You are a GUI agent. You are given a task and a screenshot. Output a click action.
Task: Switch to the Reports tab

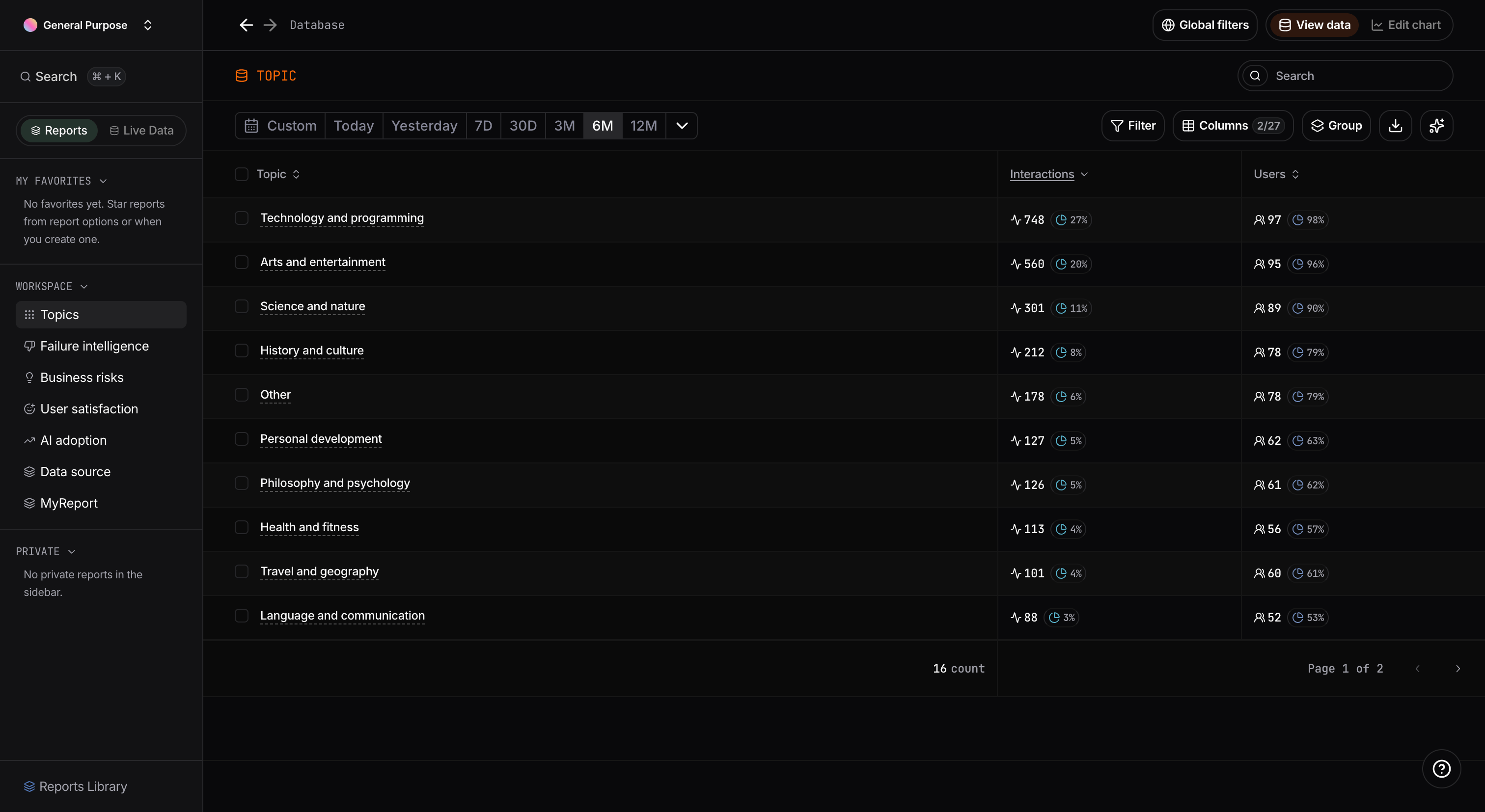59,130
